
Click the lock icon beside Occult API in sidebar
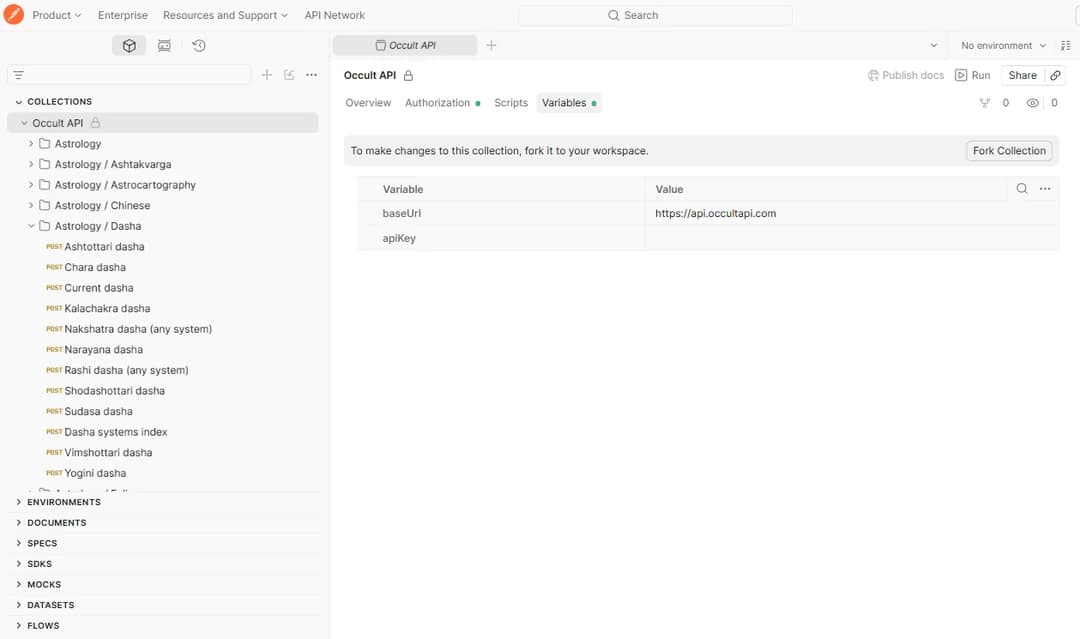pyautogui.click(x=96, y=123)
